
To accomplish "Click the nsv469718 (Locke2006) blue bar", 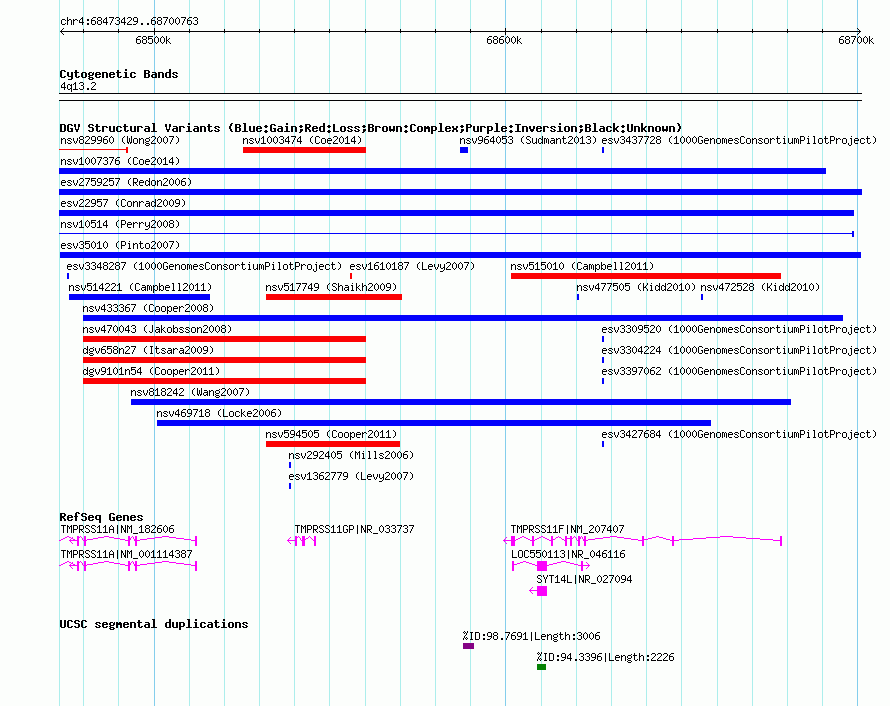I will point(434,423).
